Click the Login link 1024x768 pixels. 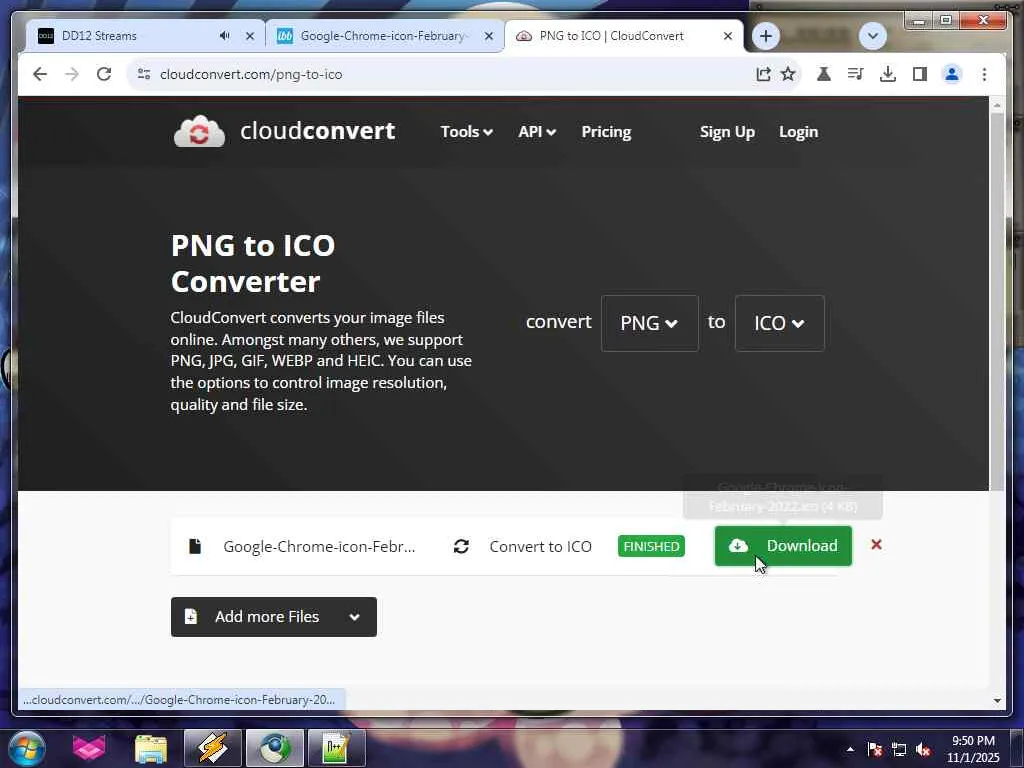[x=798, y=132]
